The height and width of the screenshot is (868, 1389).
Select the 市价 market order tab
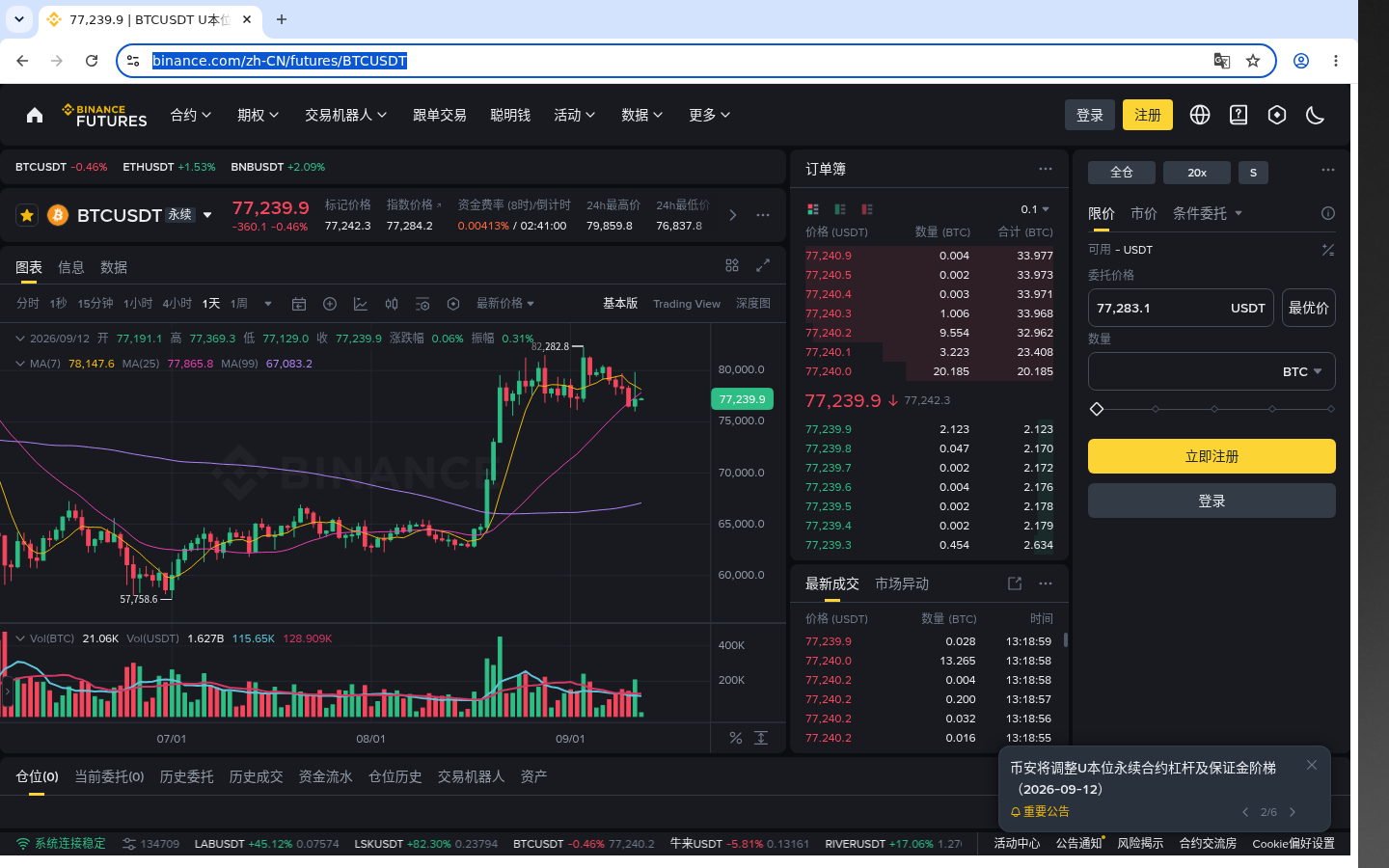[1144, 213]
